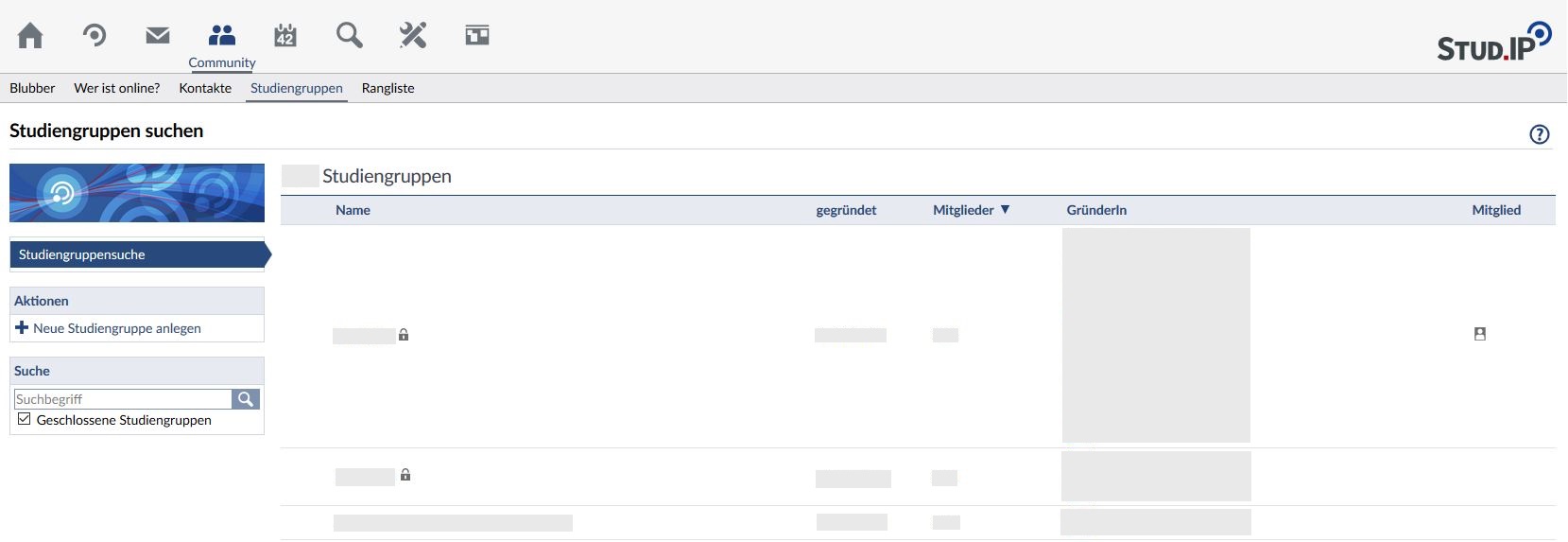Click the Suchbegriff input field

(x=123, y=399)
